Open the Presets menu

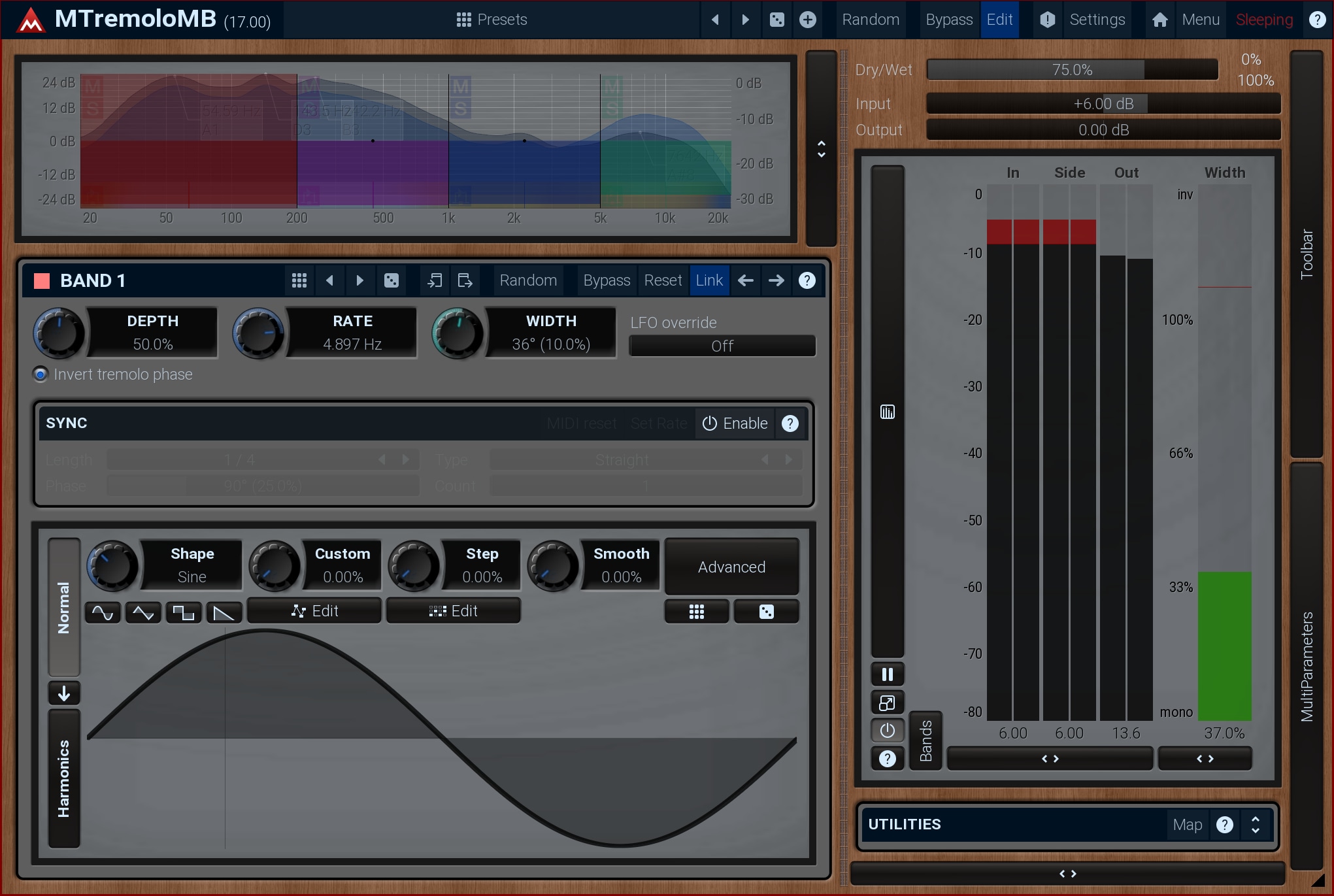(x=492, y=20)
